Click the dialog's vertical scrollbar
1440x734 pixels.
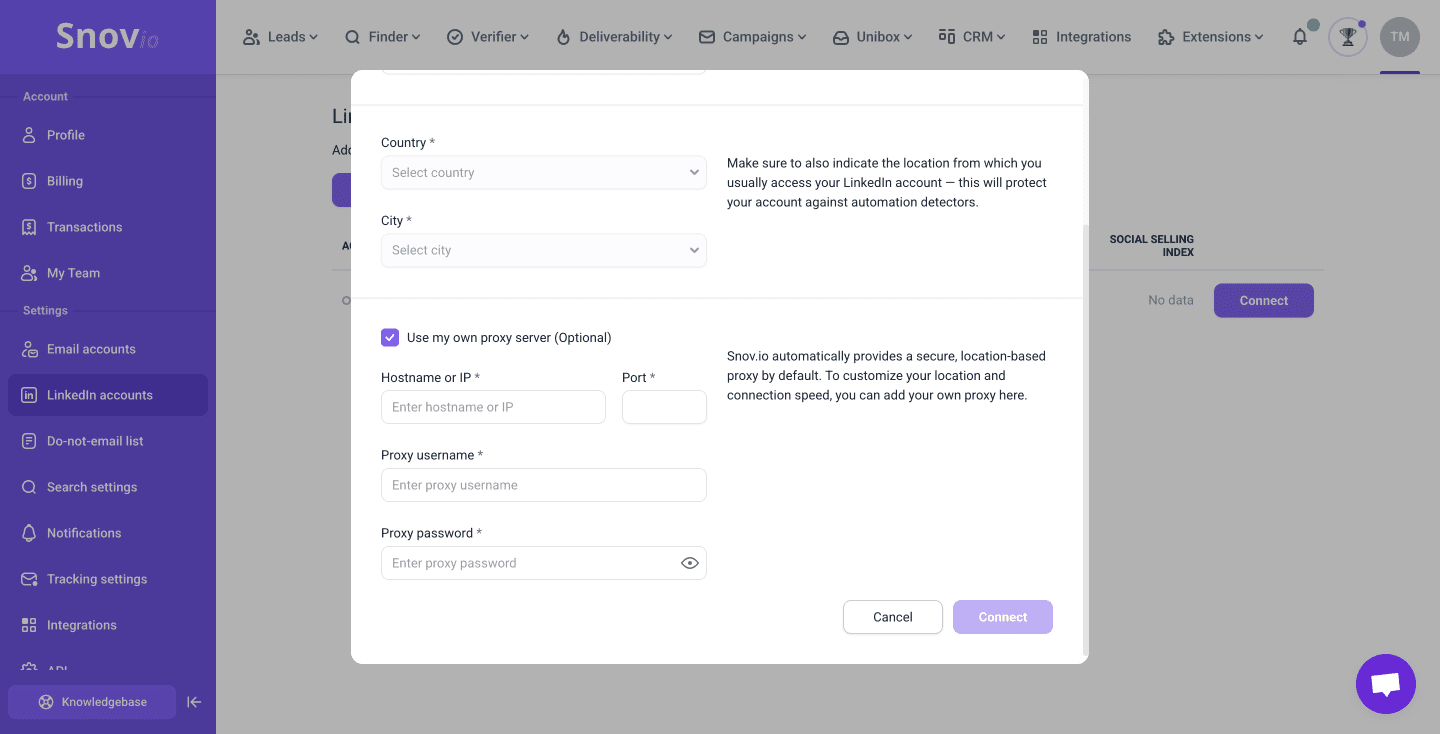pos(1085,440)
